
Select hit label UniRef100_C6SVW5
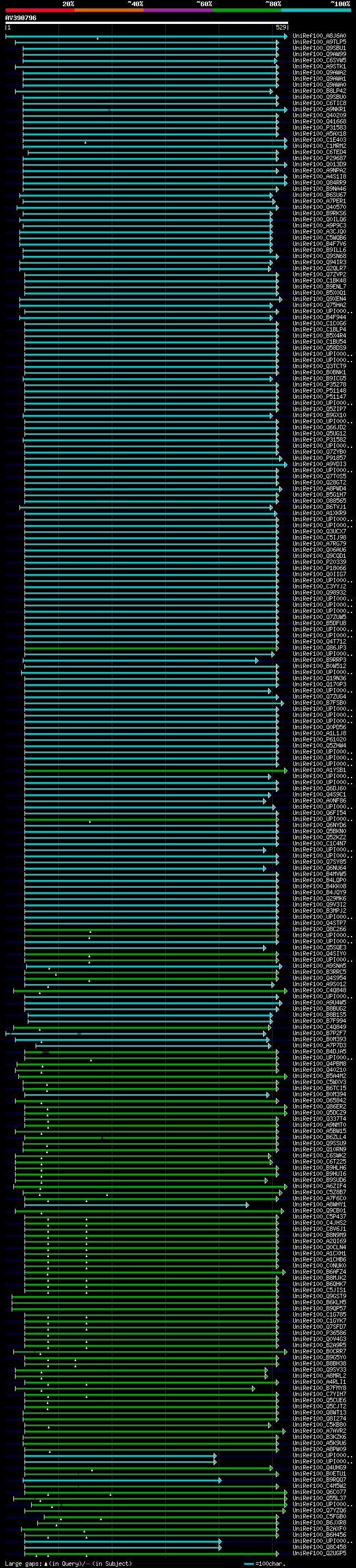[319, 60]
